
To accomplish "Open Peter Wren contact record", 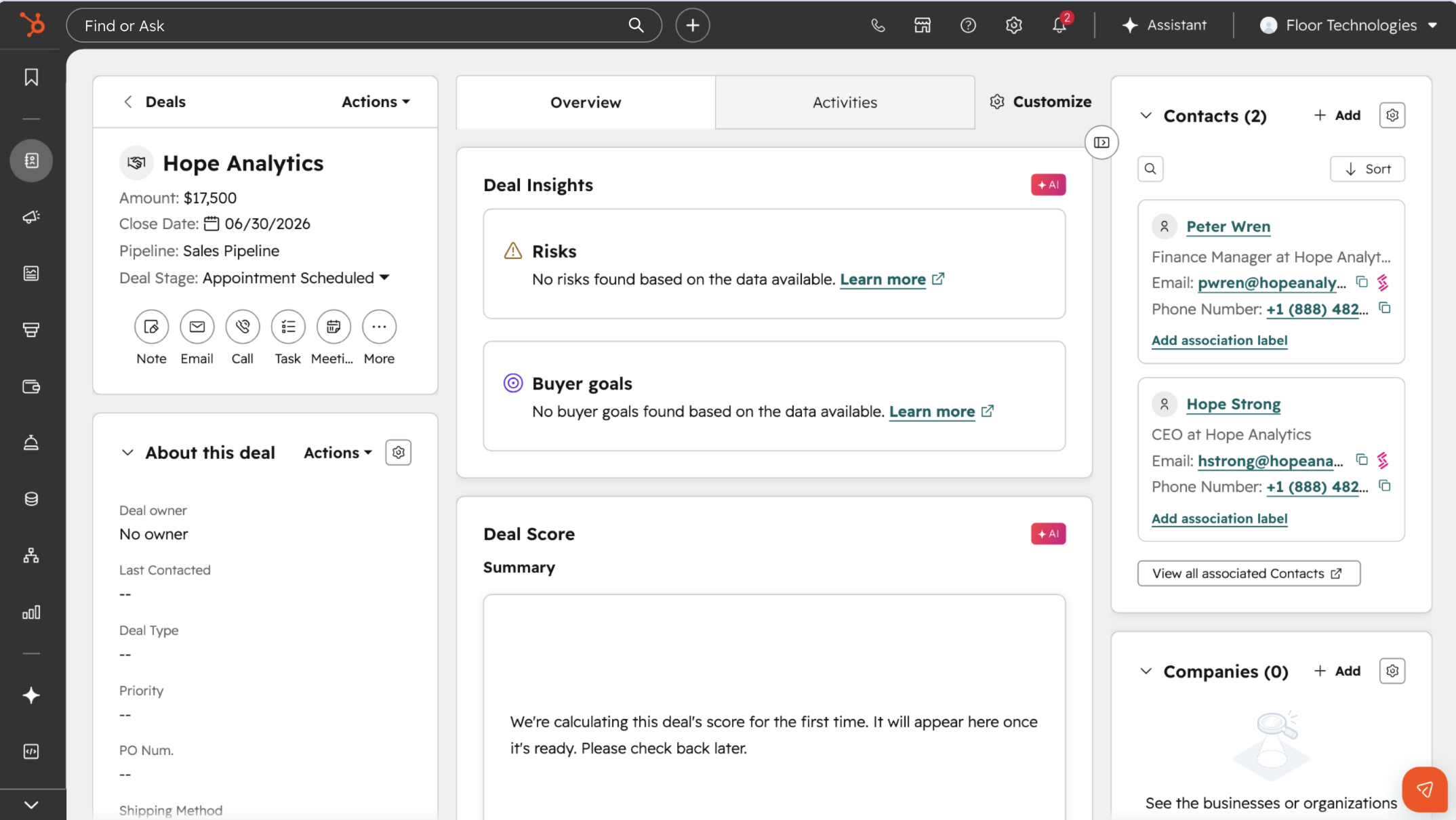I will (1228, 226).
